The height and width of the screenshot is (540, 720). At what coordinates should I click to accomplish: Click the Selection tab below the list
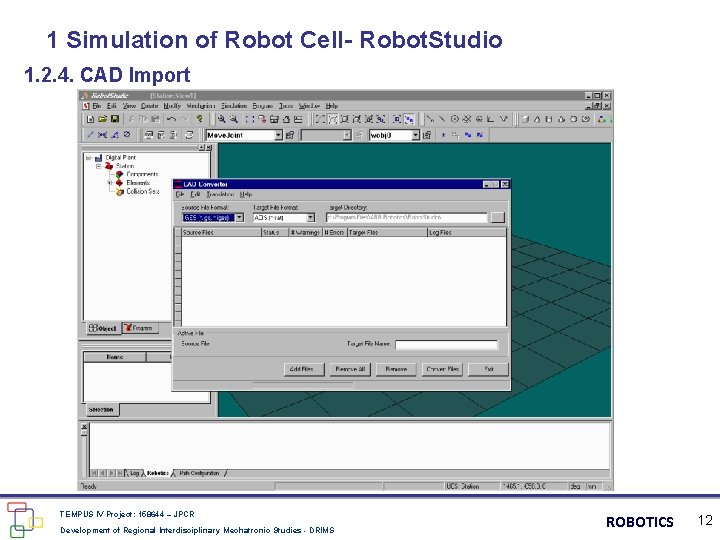click(101, 410)
